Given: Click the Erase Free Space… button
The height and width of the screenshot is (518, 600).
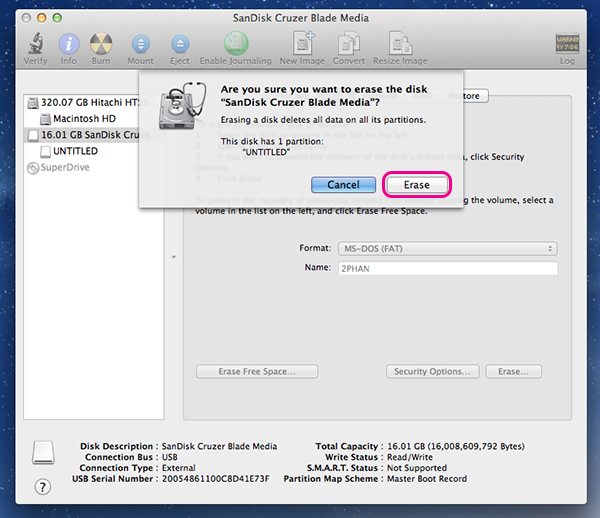Looking at the screenshot, I should coord(257,371).
